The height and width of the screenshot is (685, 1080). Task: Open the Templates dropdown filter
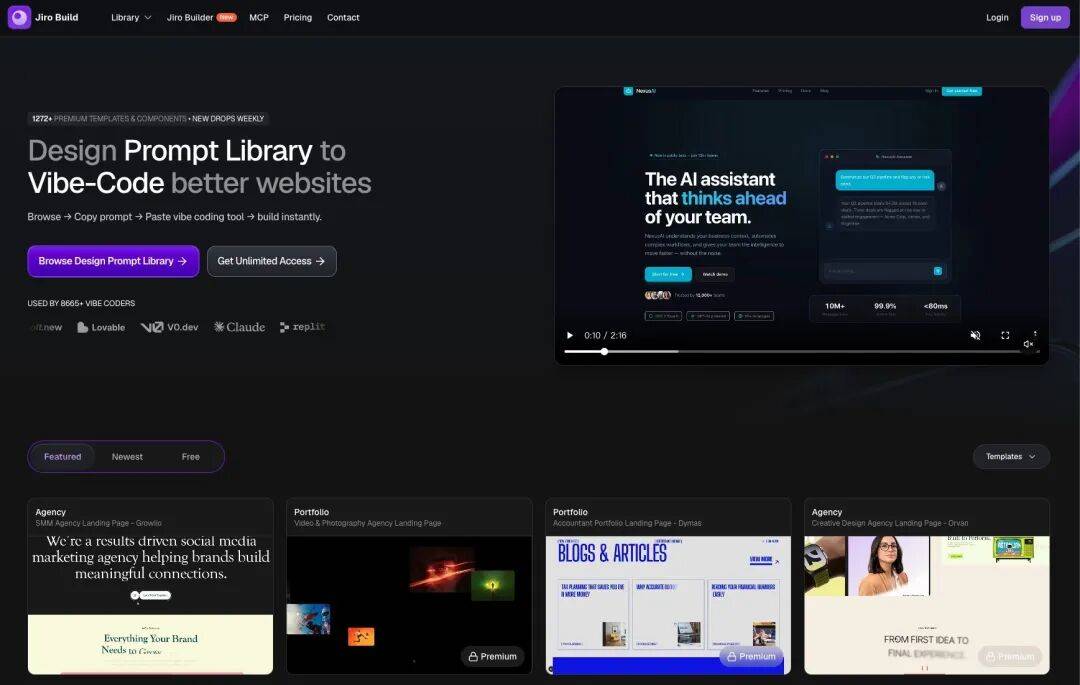point(1011,456)
